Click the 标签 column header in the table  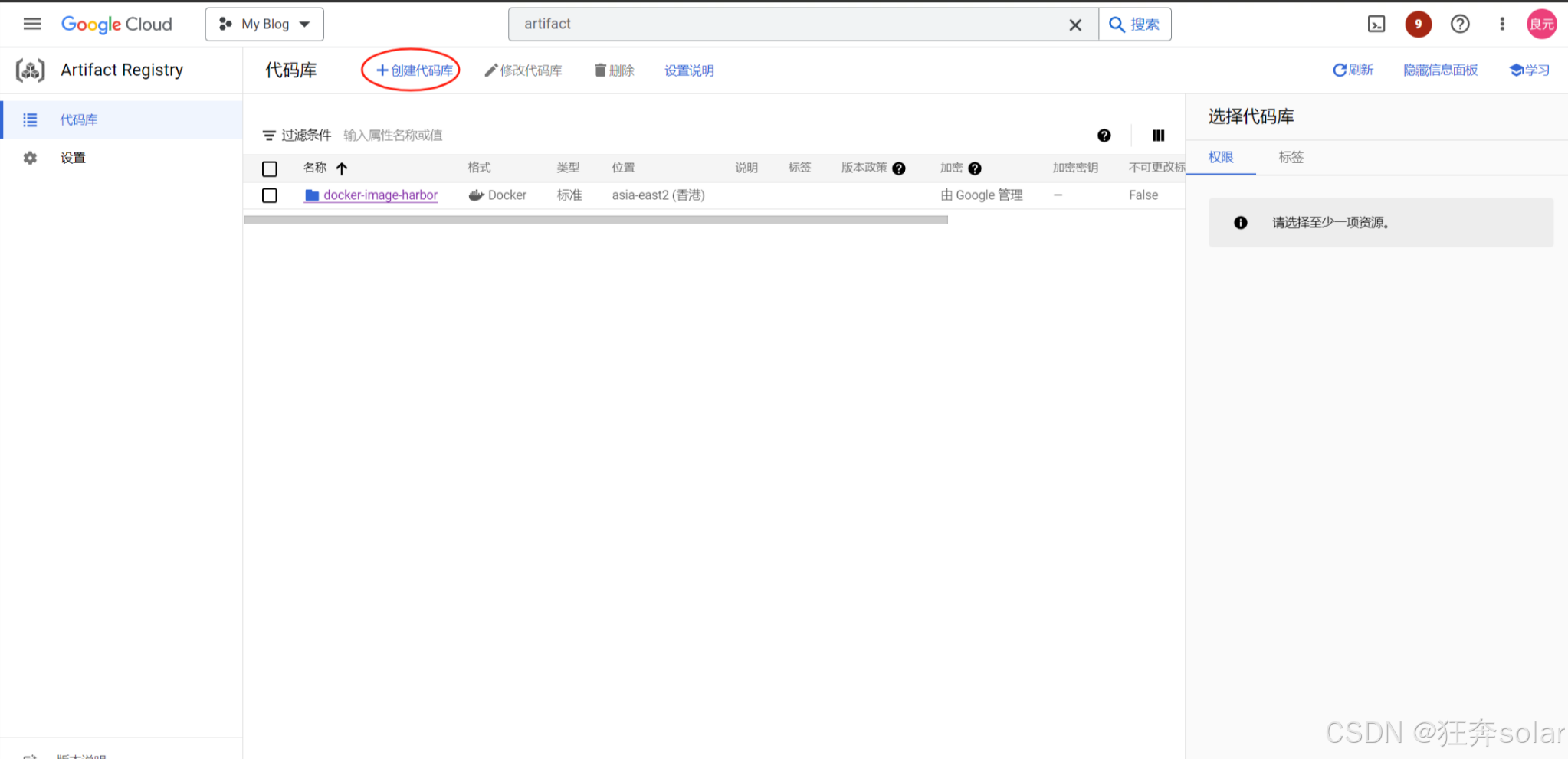click(x=799, y=168)
